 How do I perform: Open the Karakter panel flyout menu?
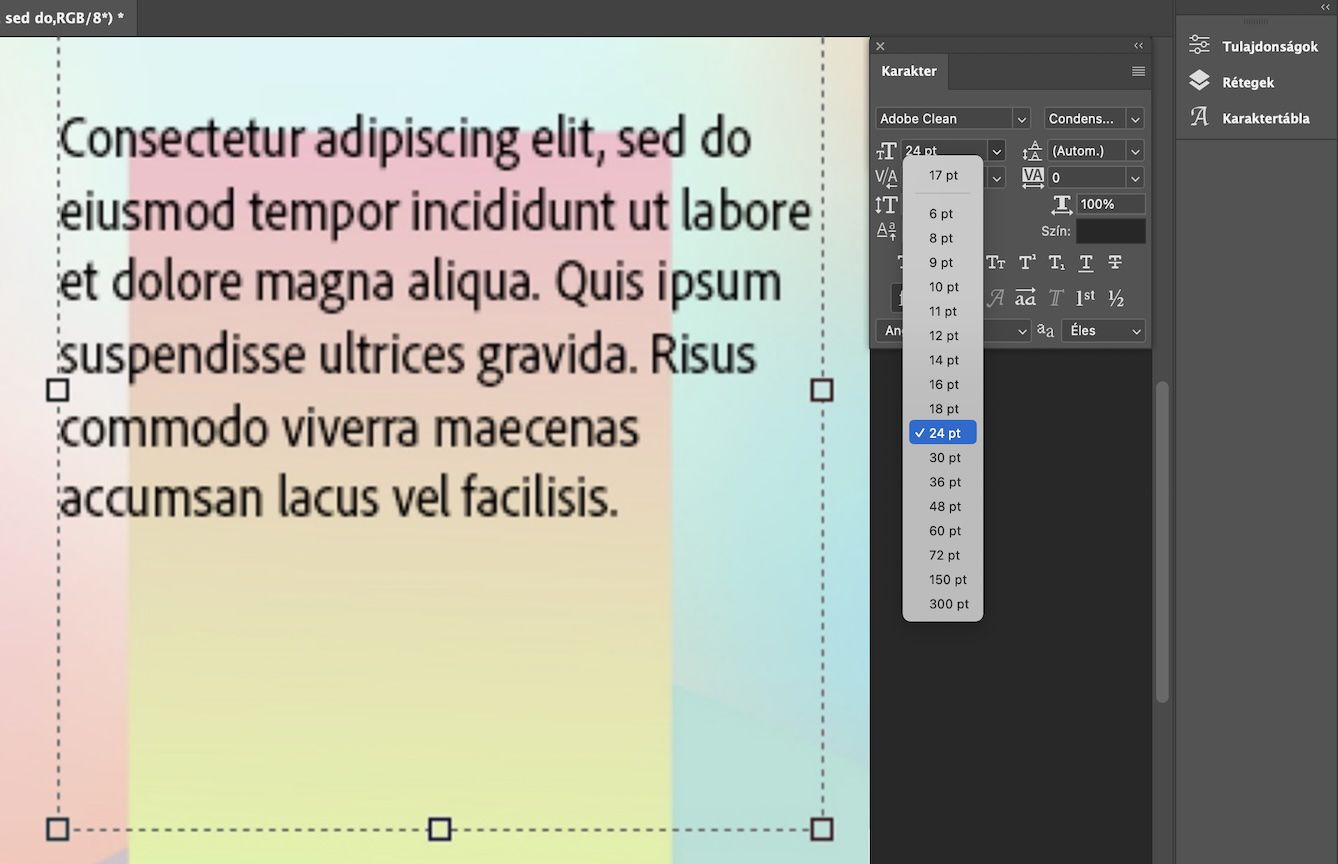pyautogui.click(x=1138, y=71)
